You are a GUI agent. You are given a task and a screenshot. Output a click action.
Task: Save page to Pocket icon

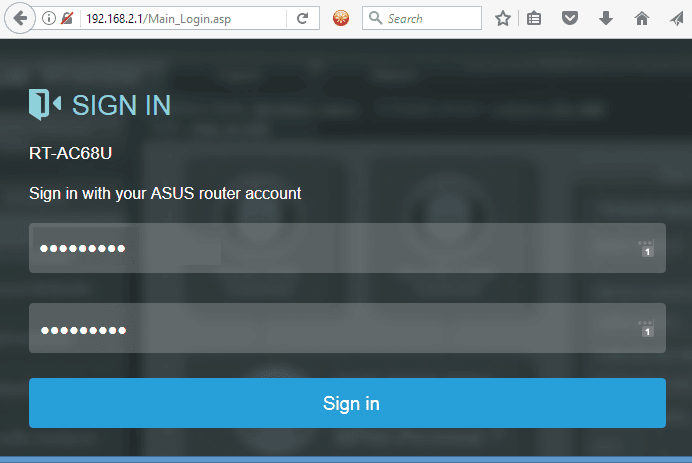(570, 19)
